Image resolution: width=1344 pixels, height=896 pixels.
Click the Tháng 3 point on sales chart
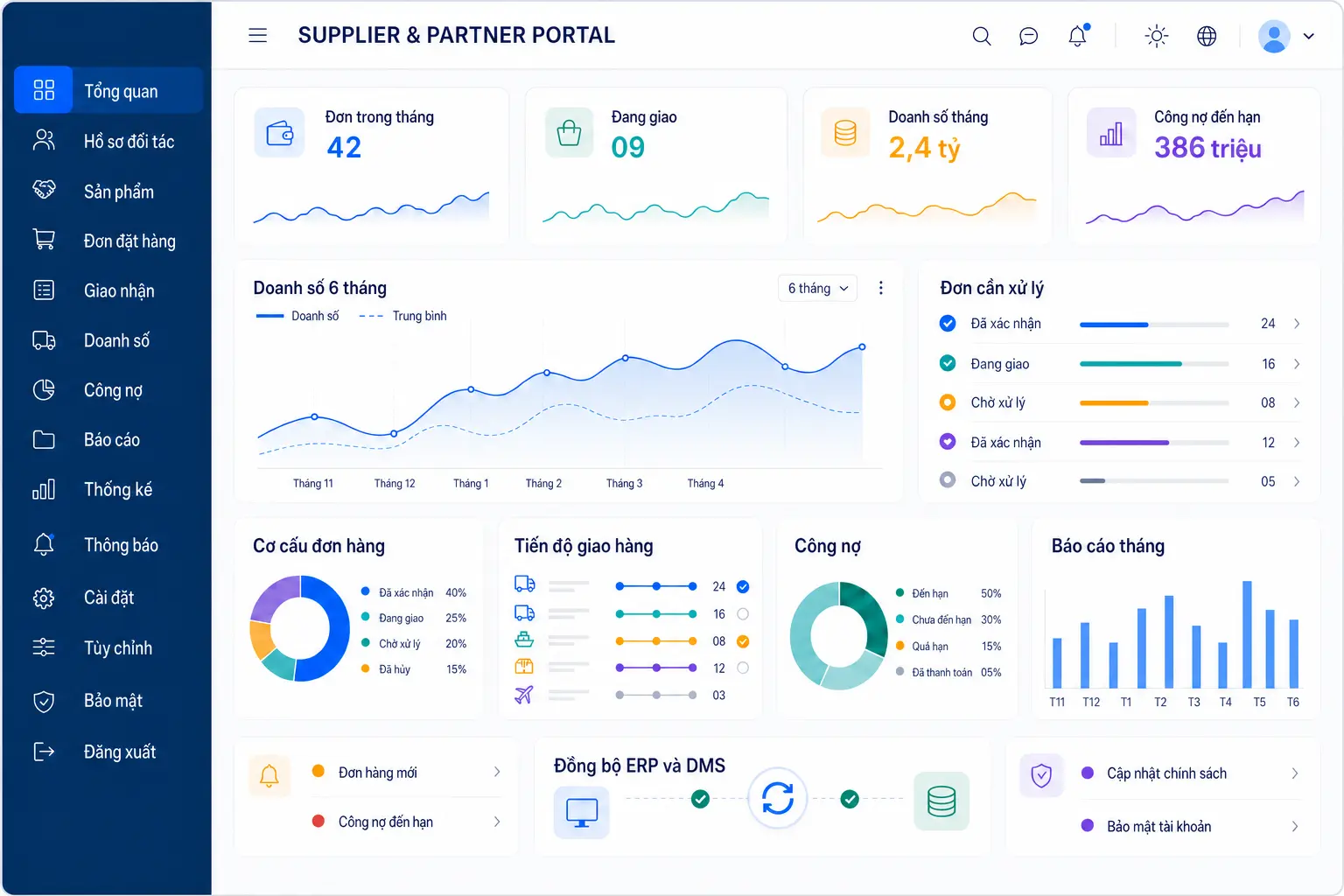click(x=625, y=358)
